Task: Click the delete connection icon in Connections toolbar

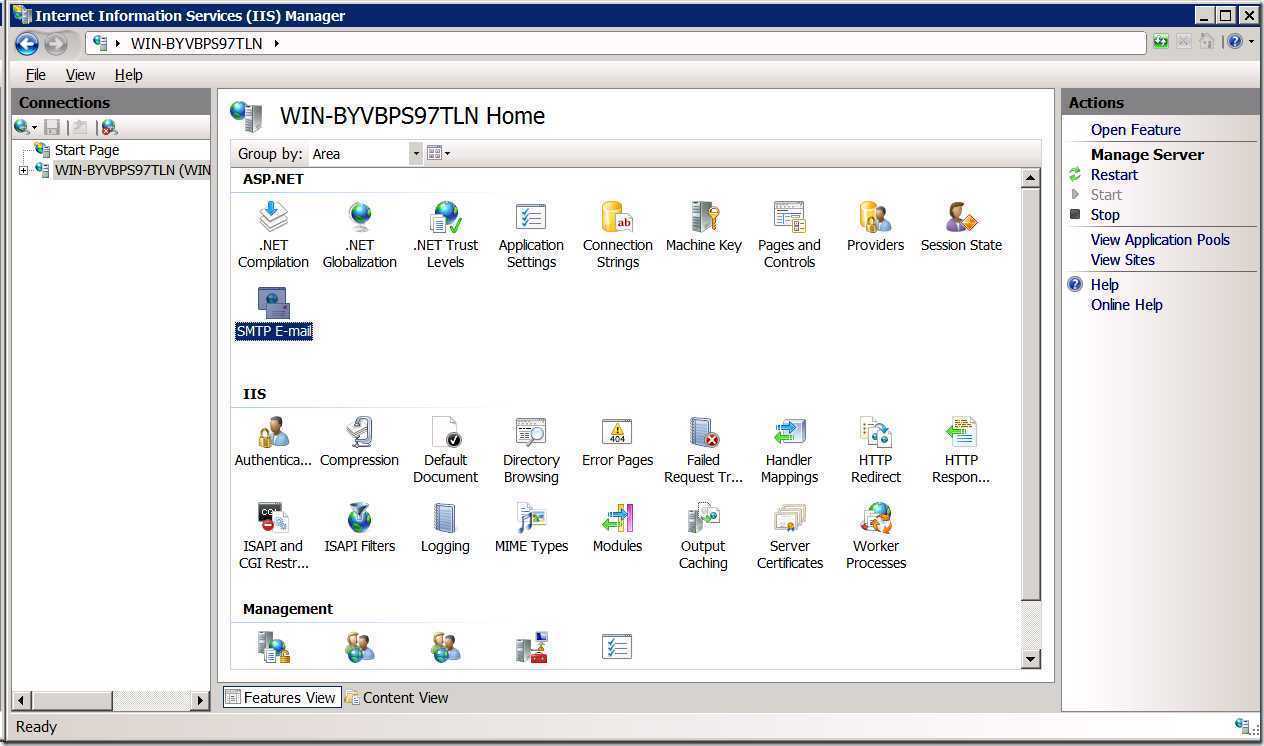Action: point(109,127)
